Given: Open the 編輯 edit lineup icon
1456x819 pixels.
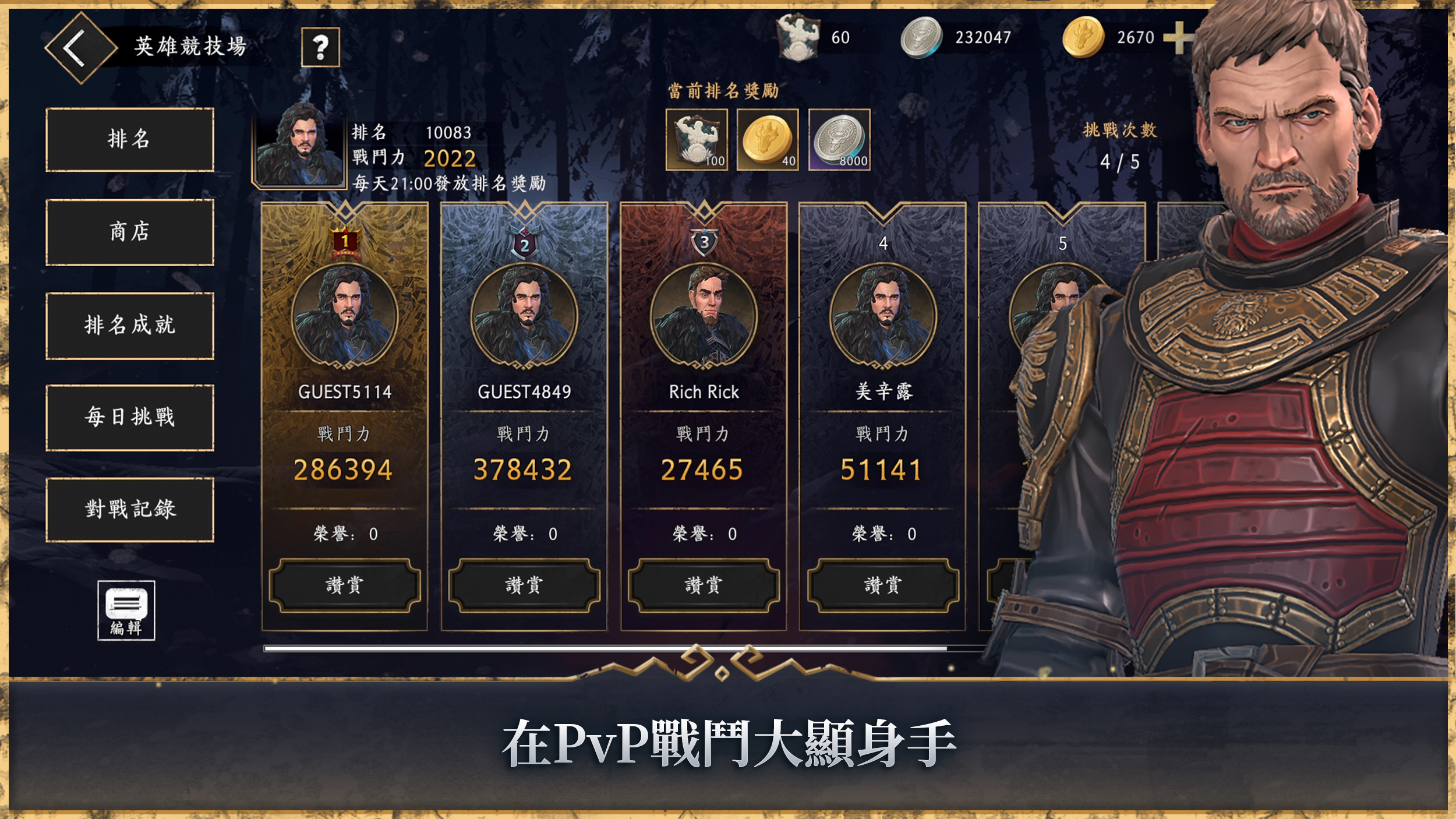Looking at the screenshot, I should point(126,610).
